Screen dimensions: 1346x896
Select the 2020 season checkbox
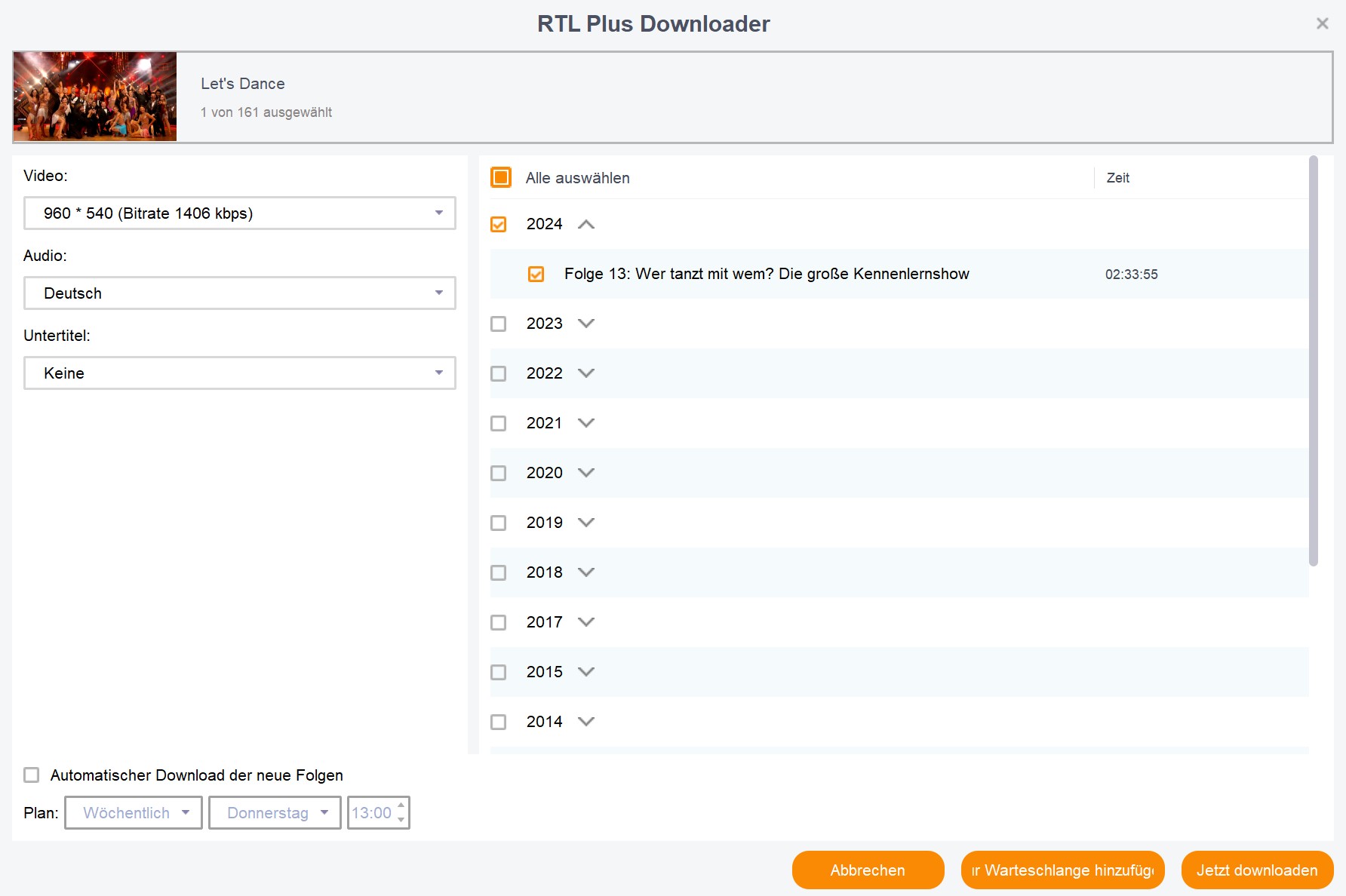[499, 473]
